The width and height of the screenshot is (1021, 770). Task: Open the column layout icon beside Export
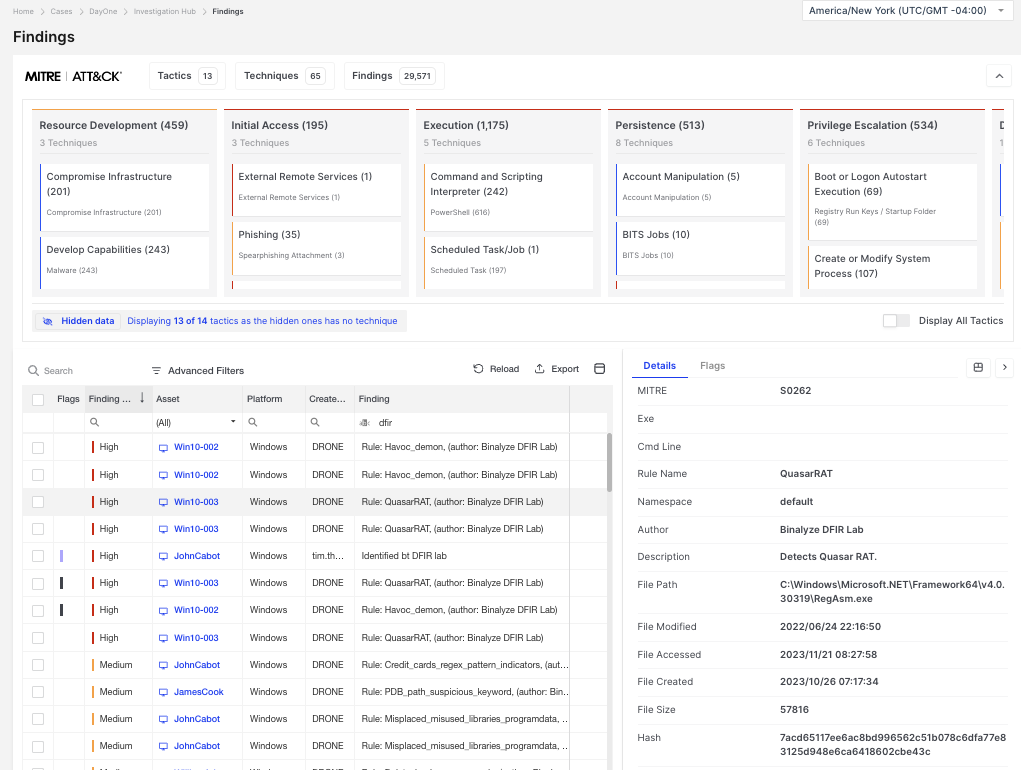click(600, 369)
